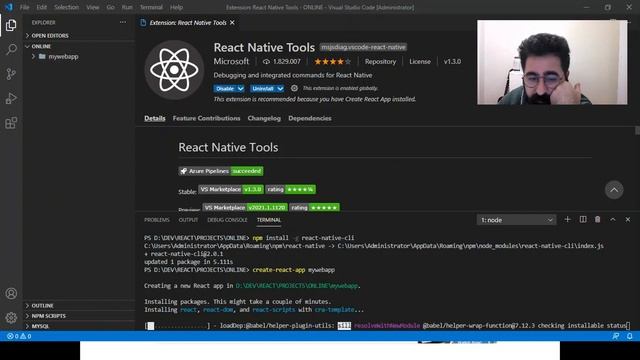Viewport: 640px width, 360px height.
Task: Click the webcam video overlay
Action: coord(552,62)
